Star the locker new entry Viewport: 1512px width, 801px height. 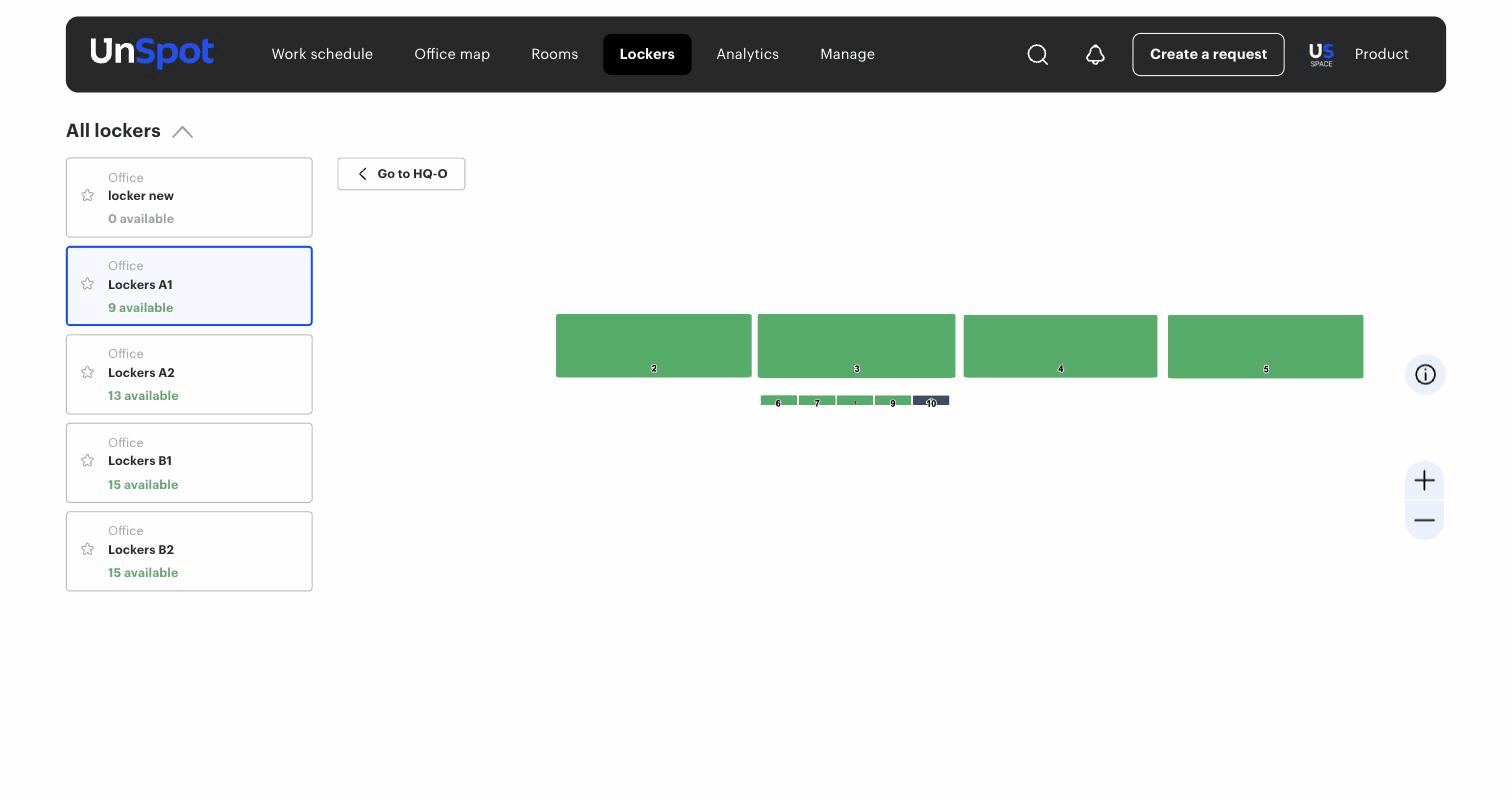click(87, 195)
